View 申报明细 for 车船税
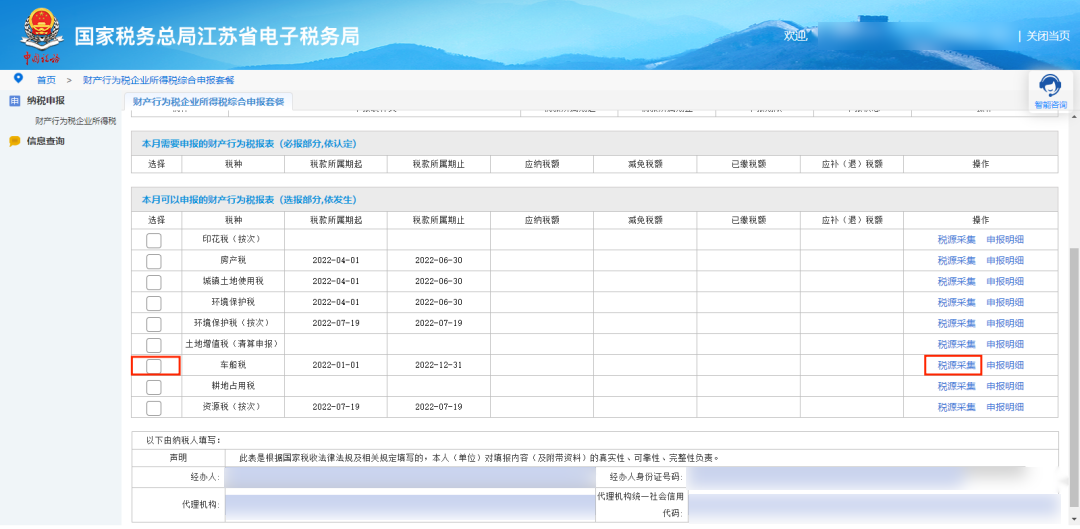The width and height of the screenshot is (1080, 529). 1005,365
